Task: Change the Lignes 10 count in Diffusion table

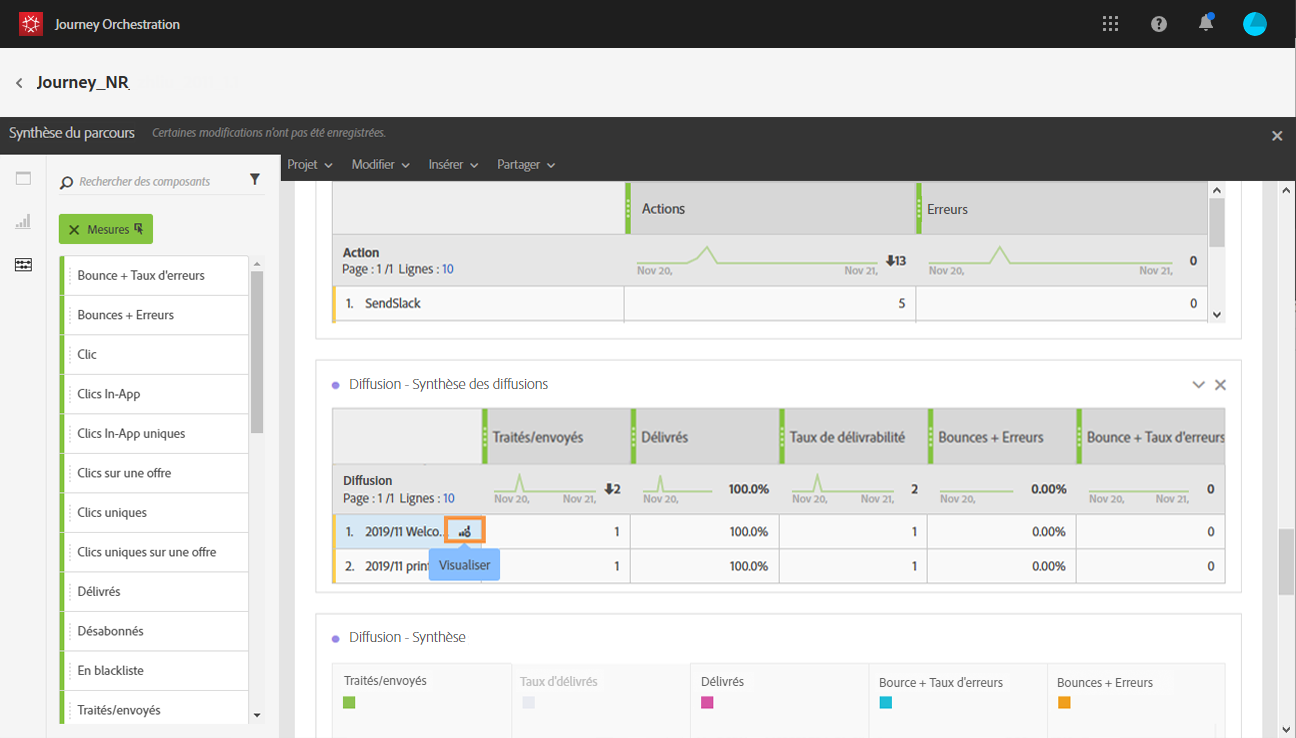Action: 448,498
